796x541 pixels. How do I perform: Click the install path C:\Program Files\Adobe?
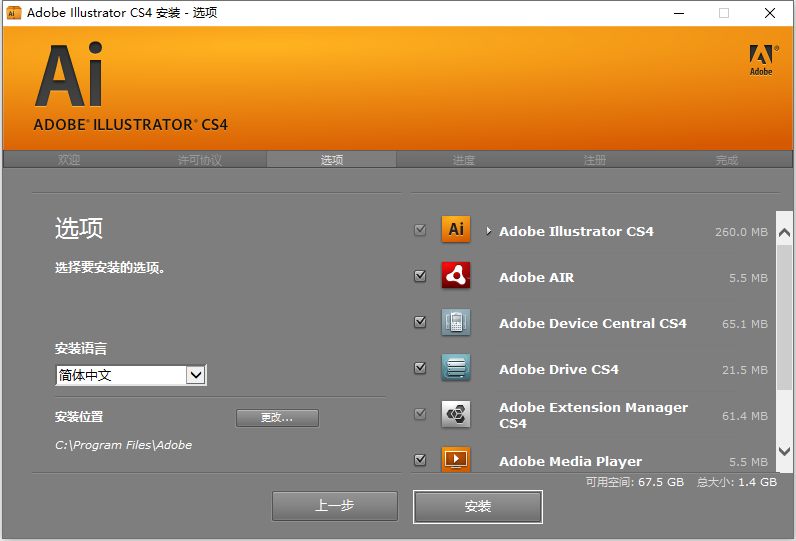click(123, 445)
